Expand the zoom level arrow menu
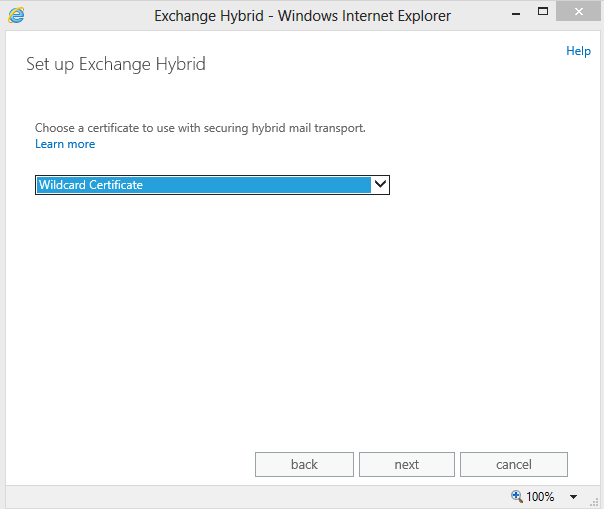Viewport: 604px width, 509px height. pyautogui.click(x=573, y=497)
